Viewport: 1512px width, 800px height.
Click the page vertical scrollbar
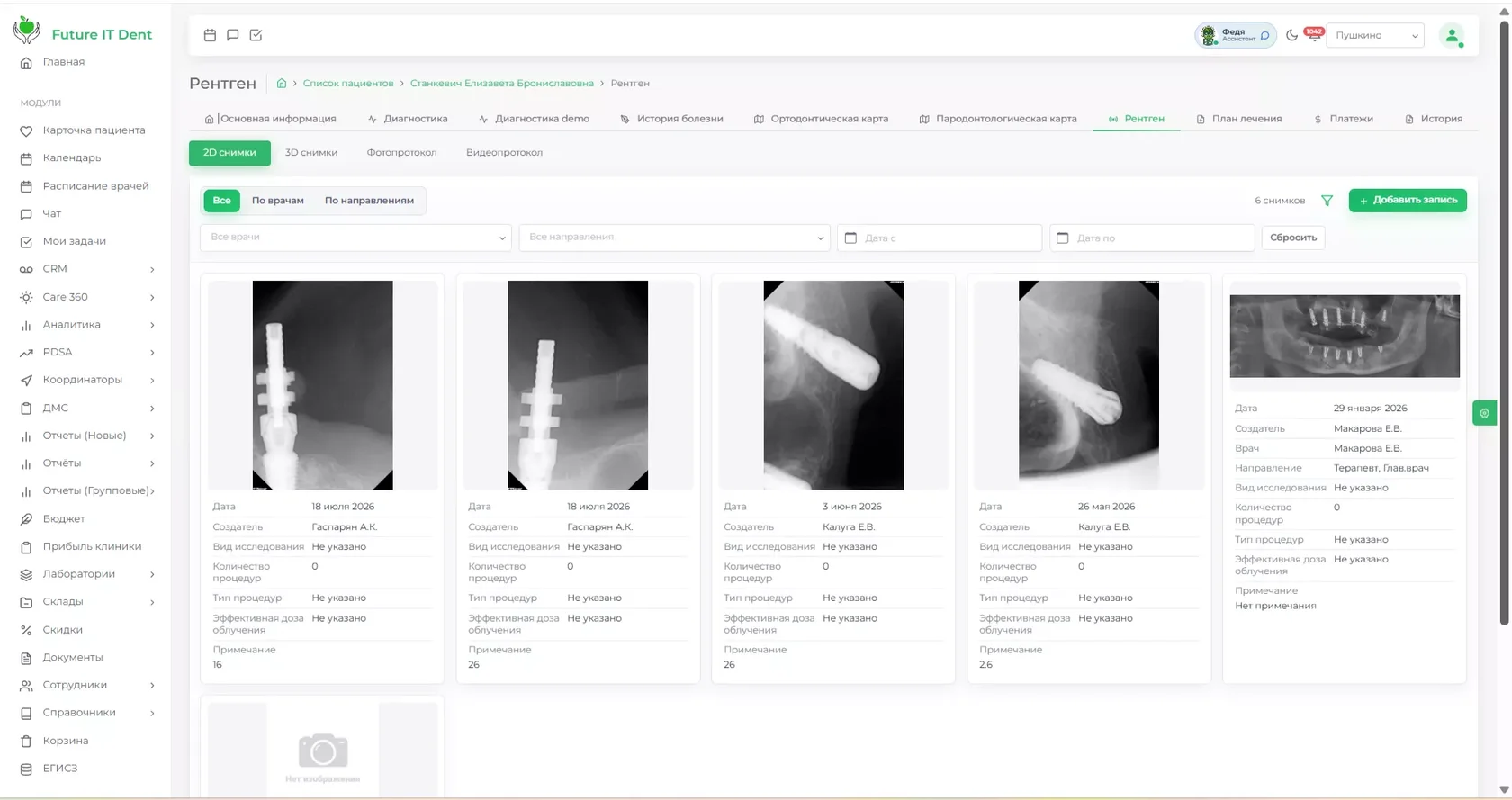pos(1504,324)
